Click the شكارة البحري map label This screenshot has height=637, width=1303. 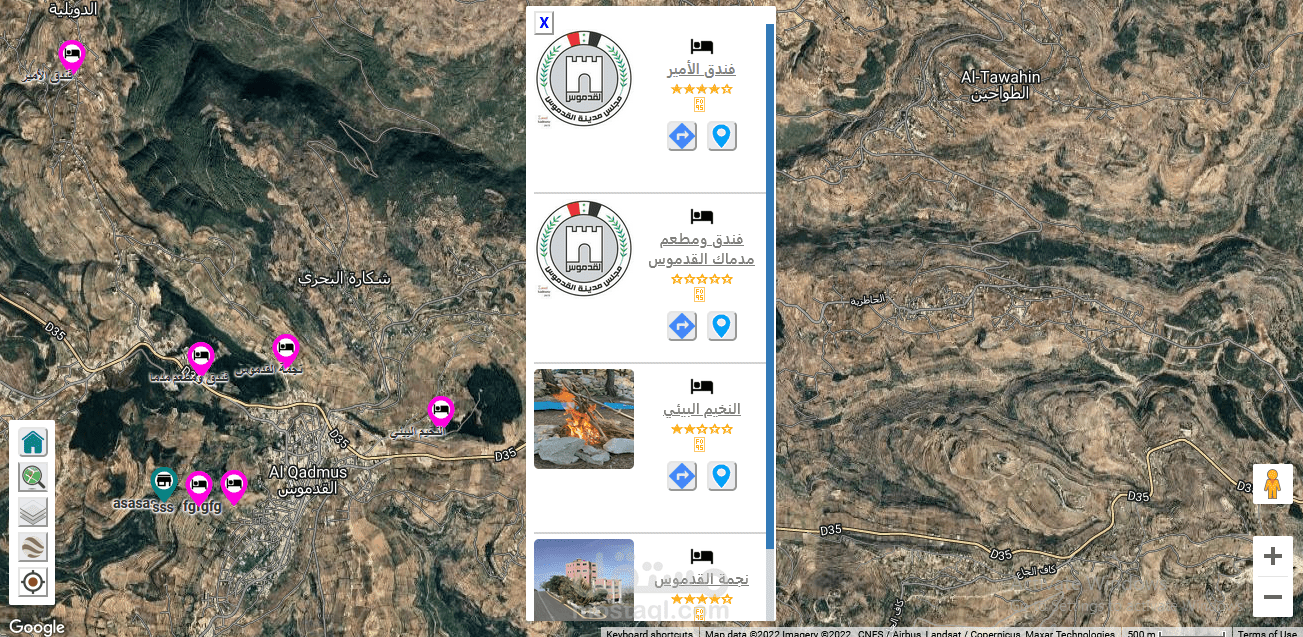345,279
